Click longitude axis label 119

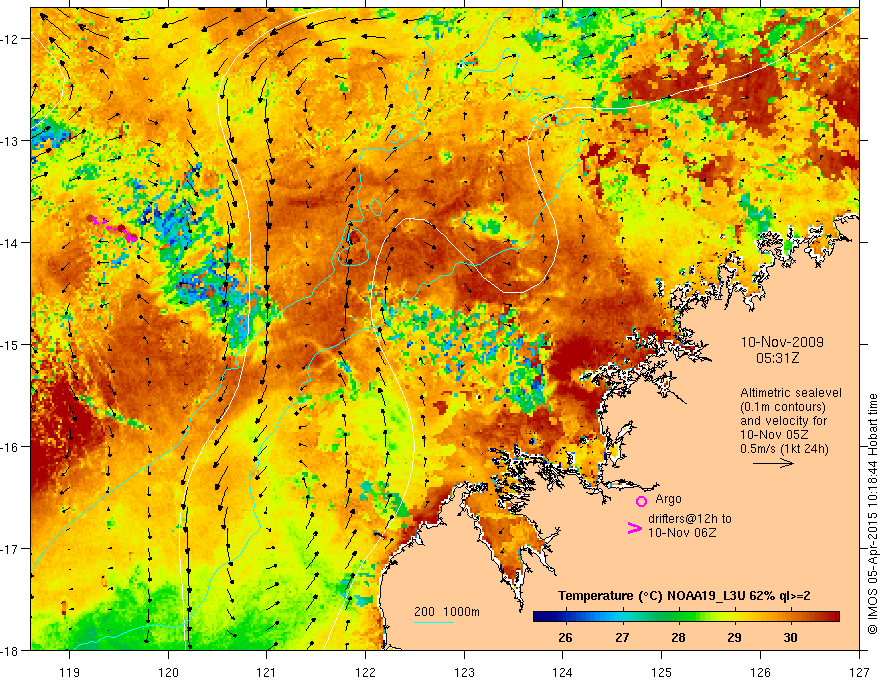coord(70,672)
